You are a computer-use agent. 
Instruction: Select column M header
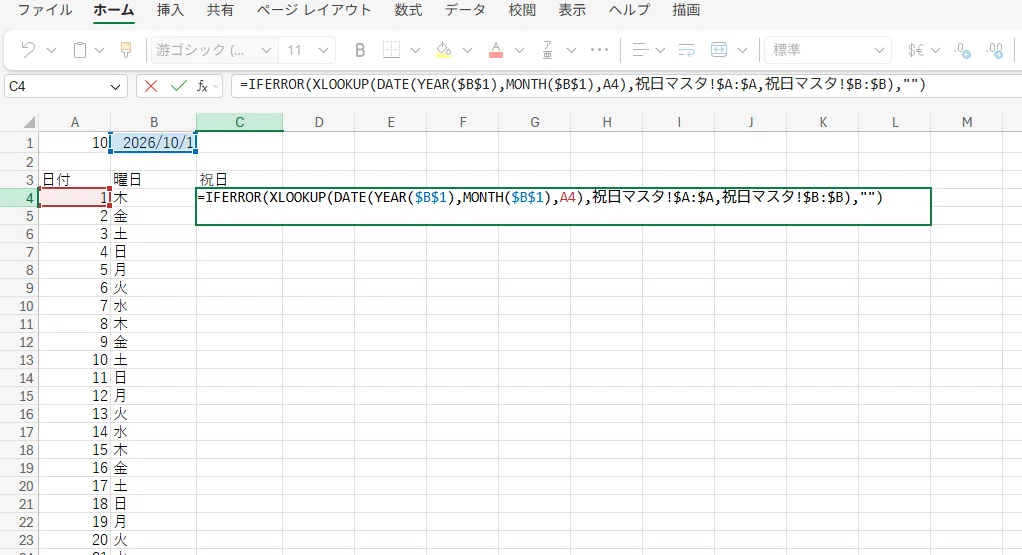967,122
